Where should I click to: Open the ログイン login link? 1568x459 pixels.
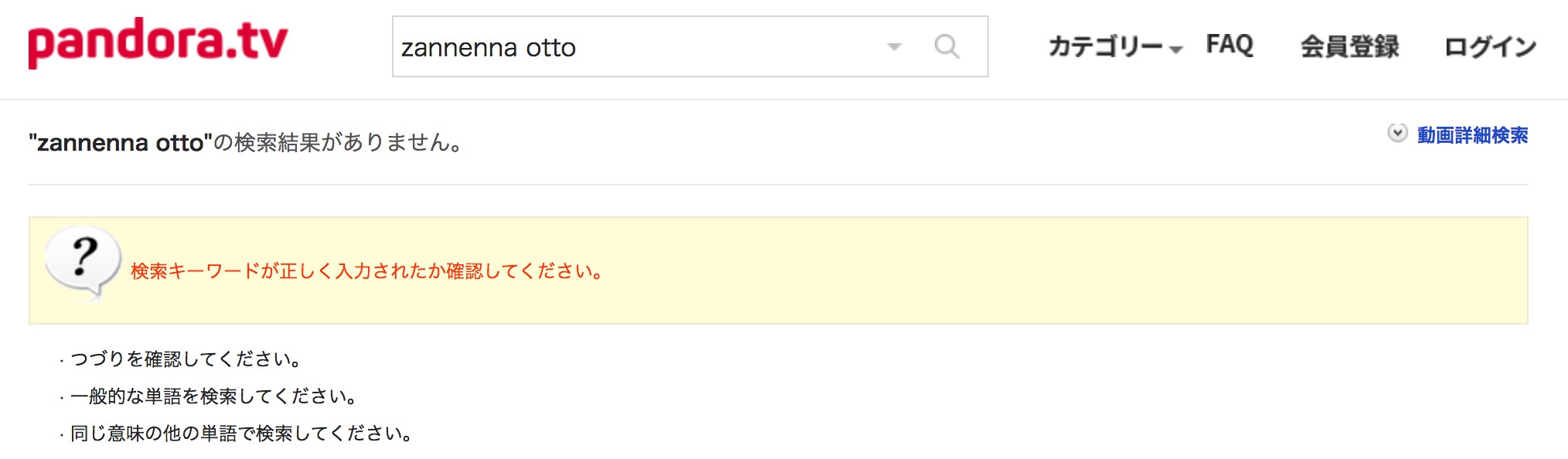(x=1490, y=46)
